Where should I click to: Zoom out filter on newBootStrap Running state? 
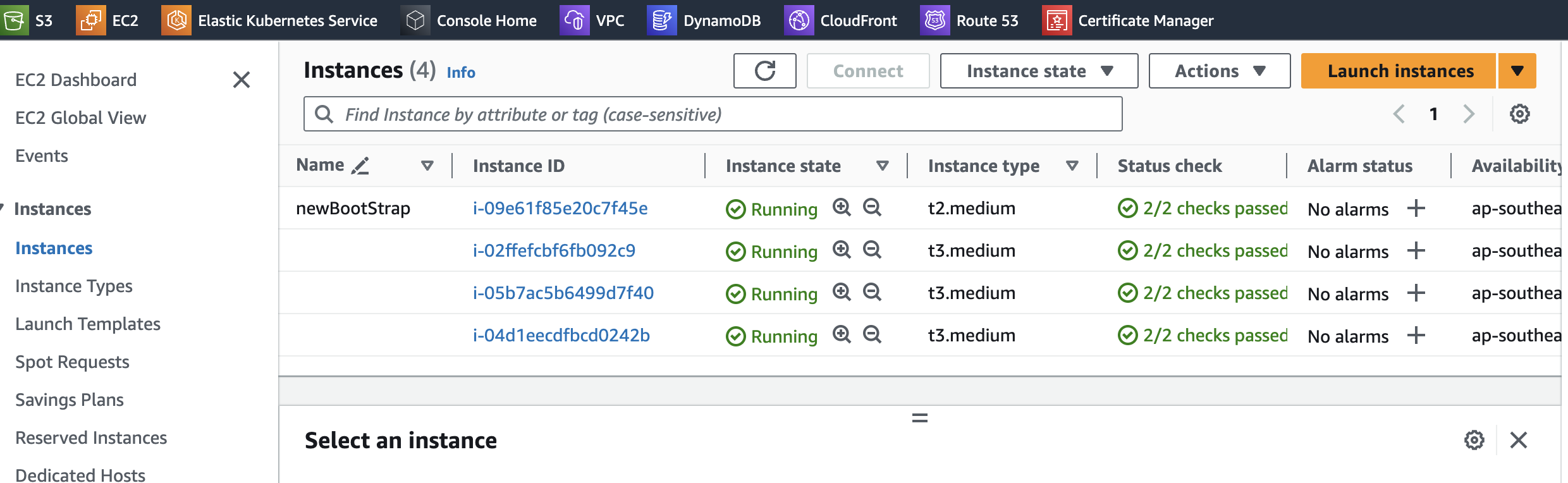click(873, 207)
